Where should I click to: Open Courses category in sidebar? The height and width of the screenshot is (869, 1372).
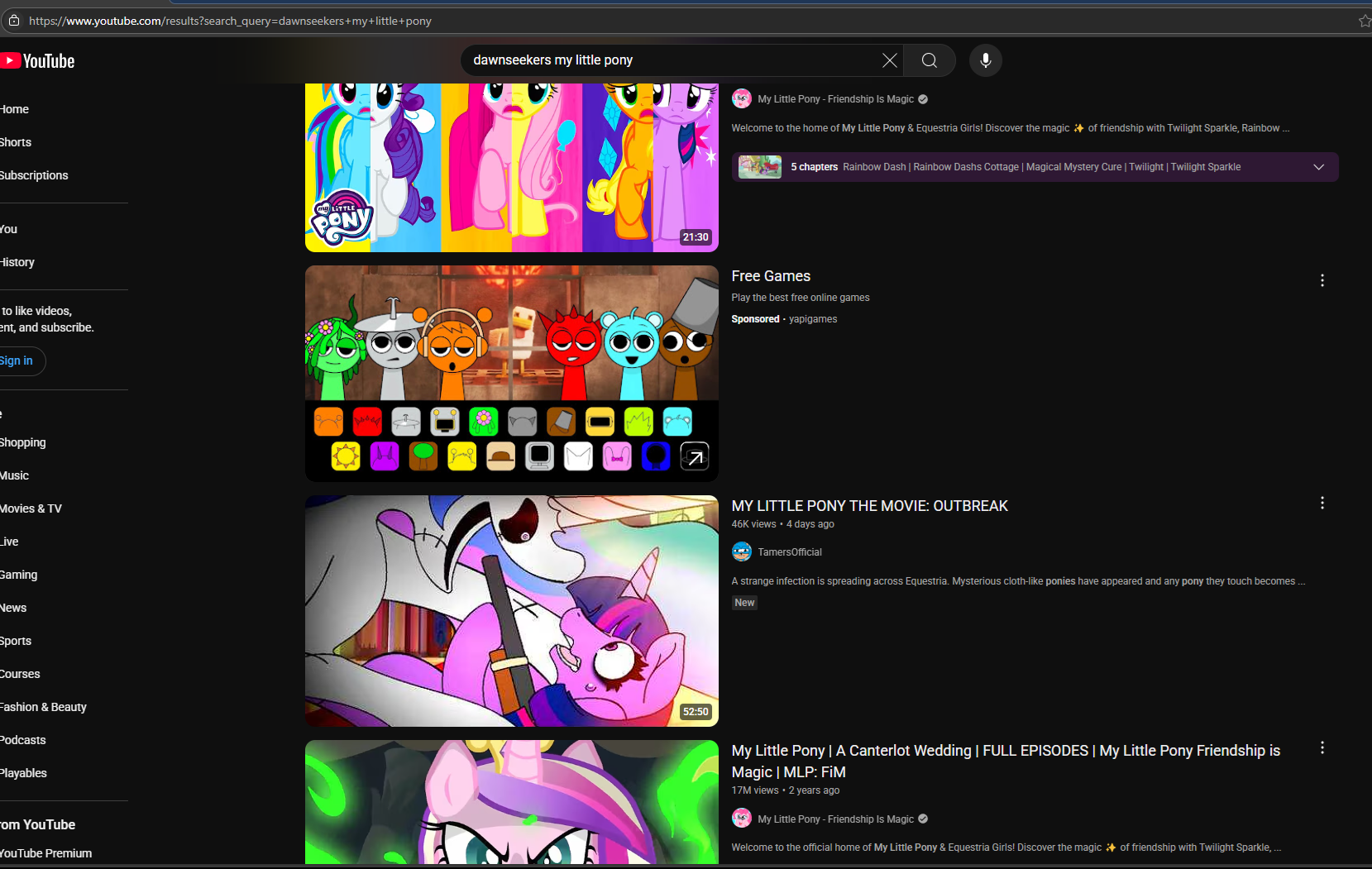(20, 674)
